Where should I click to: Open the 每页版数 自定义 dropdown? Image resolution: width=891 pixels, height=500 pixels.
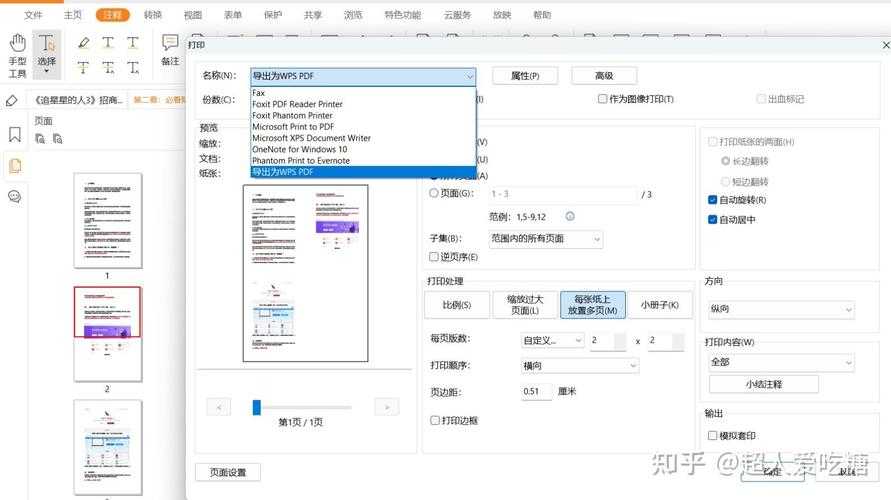(x=552, y=340)
